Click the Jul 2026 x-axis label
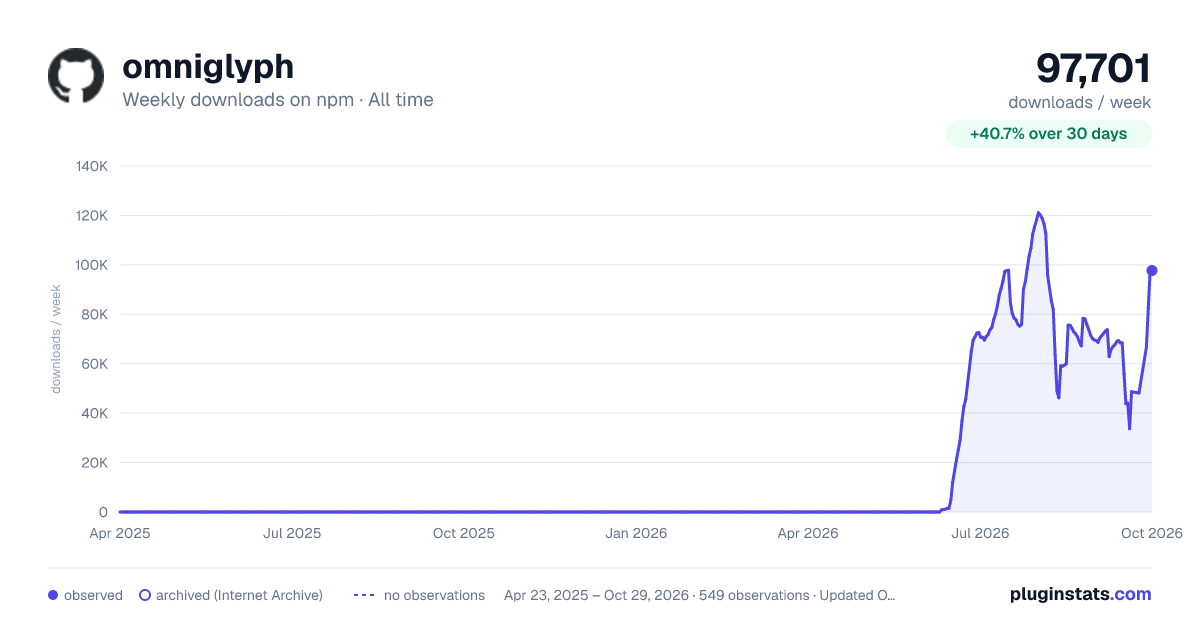 (x=978, y=533)
